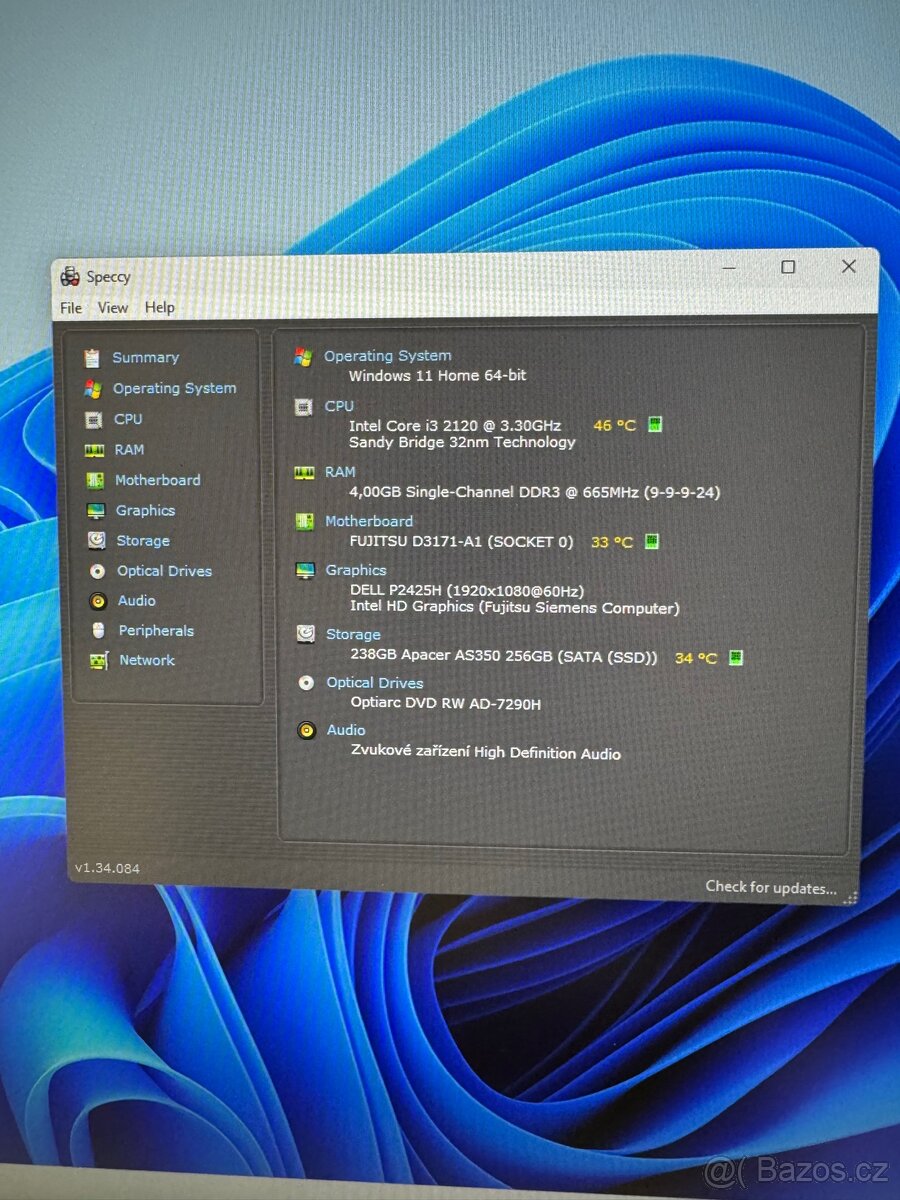Click the Graphics monitor icon in summary pane
The image size is (900, 1200).
coord(305,571)
